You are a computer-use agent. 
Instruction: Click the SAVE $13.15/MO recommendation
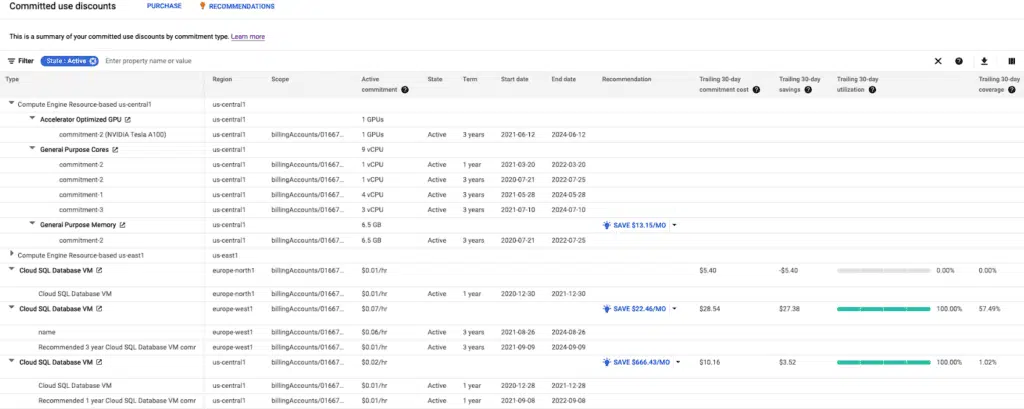[x=635, y=225]
